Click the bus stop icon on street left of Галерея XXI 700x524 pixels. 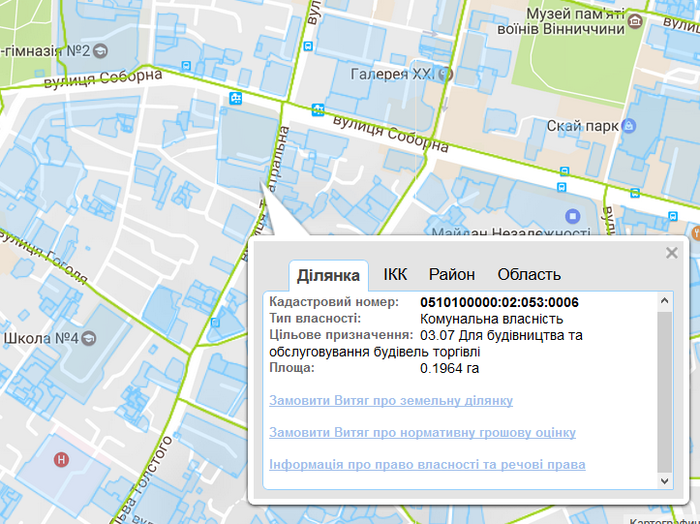click(308, 46)
